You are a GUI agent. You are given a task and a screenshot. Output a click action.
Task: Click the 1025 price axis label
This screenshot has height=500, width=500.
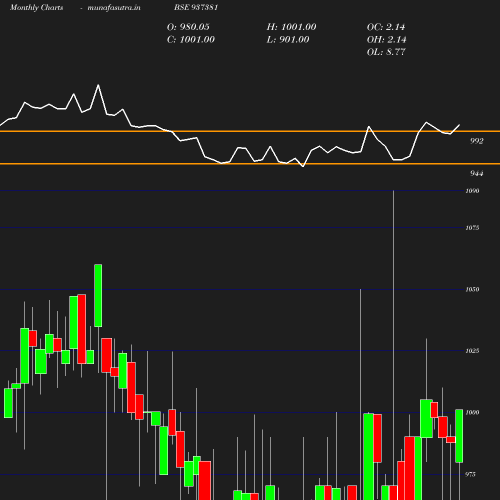tap(472, 351)
